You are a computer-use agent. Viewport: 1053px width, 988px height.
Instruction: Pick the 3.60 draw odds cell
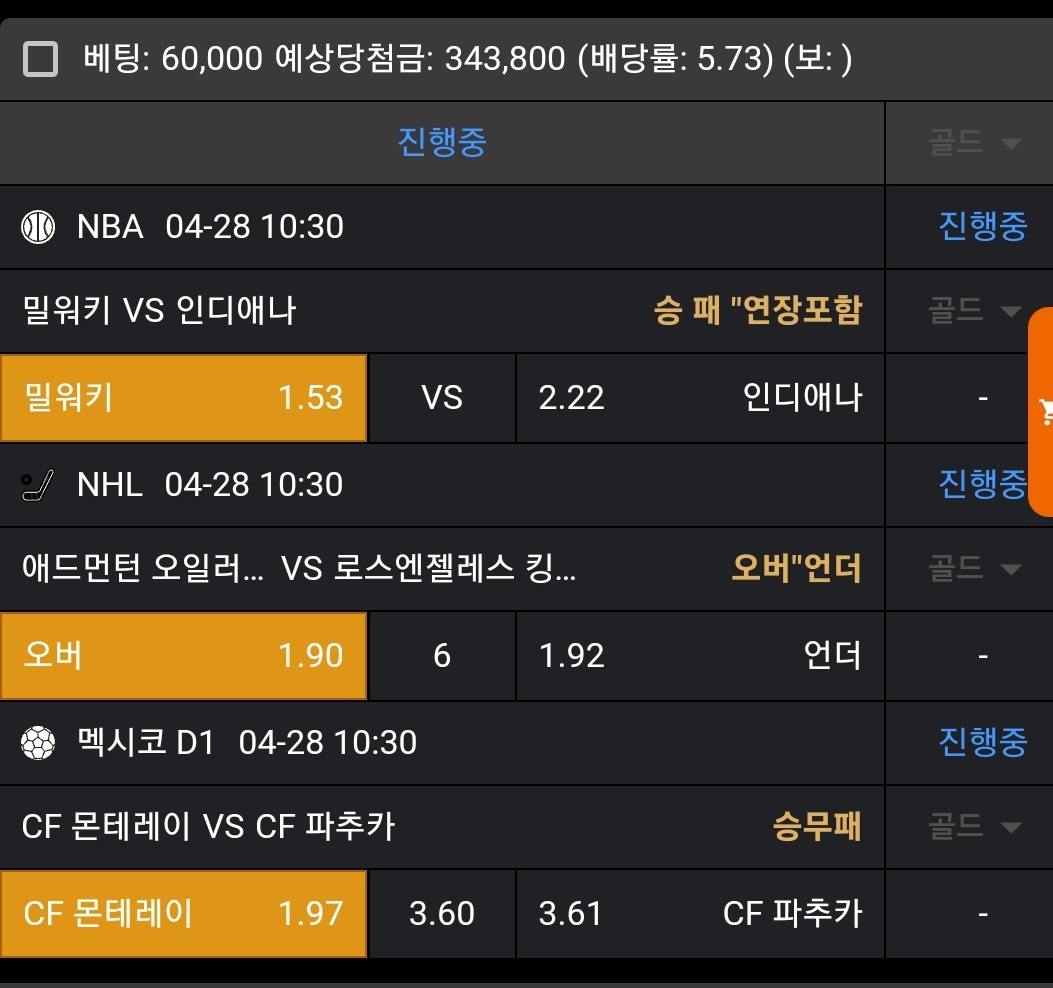pos(442,914)
